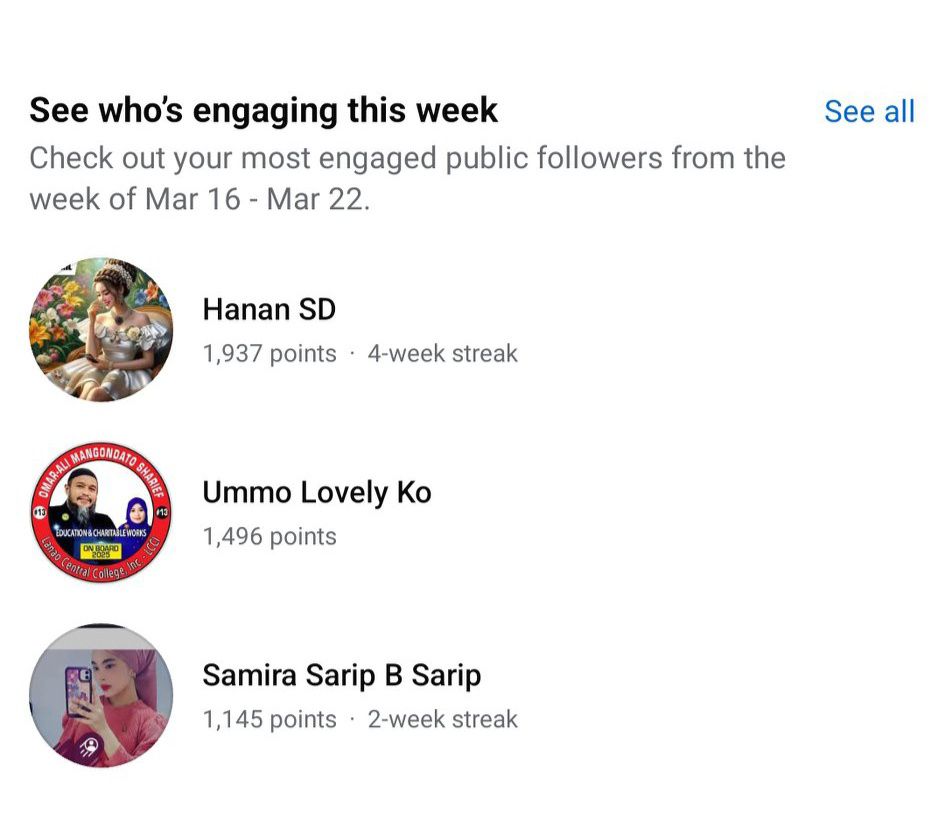945x822 pixels.
Task: Tap the 1,937 points label
Action: 269,354
